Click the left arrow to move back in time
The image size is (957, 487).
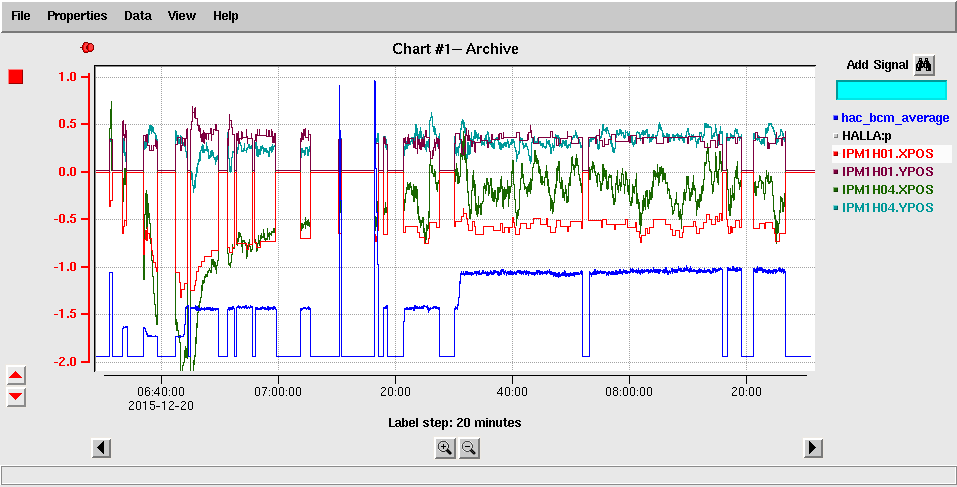tap(101, 448)
